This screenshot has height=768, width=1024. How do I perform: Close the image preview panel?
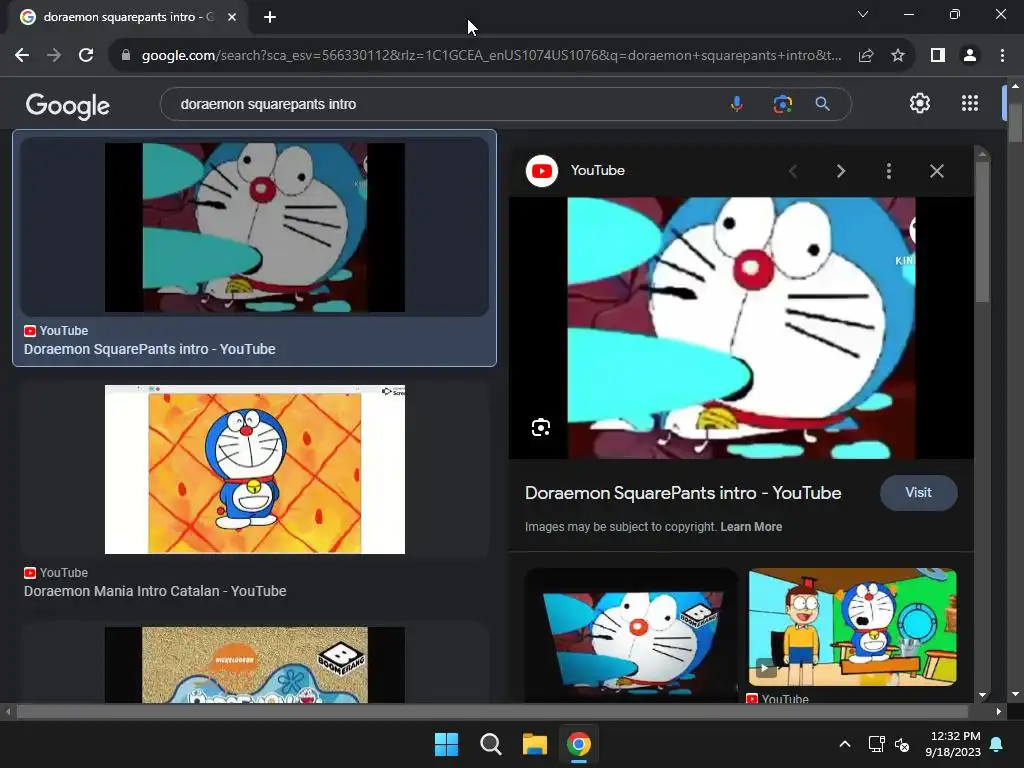click(936, 171)
